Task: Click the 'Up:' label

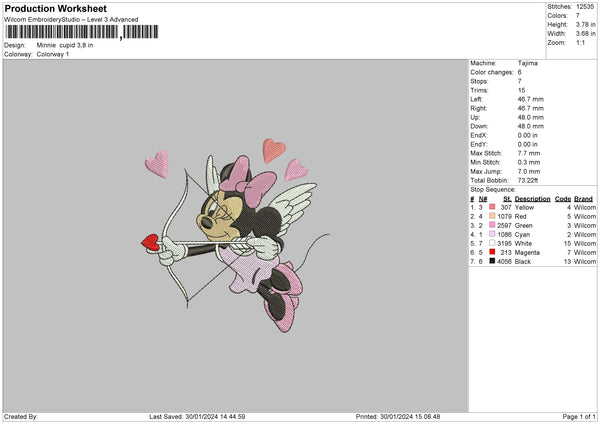Action: click(475, 117)
